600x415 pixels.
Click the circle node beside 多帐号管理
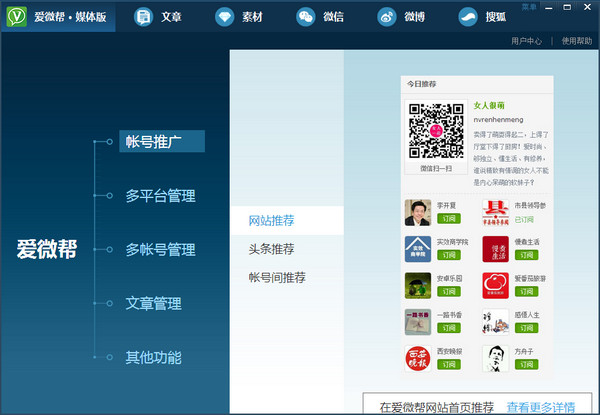pyautogui.click(x=109, y=249)
